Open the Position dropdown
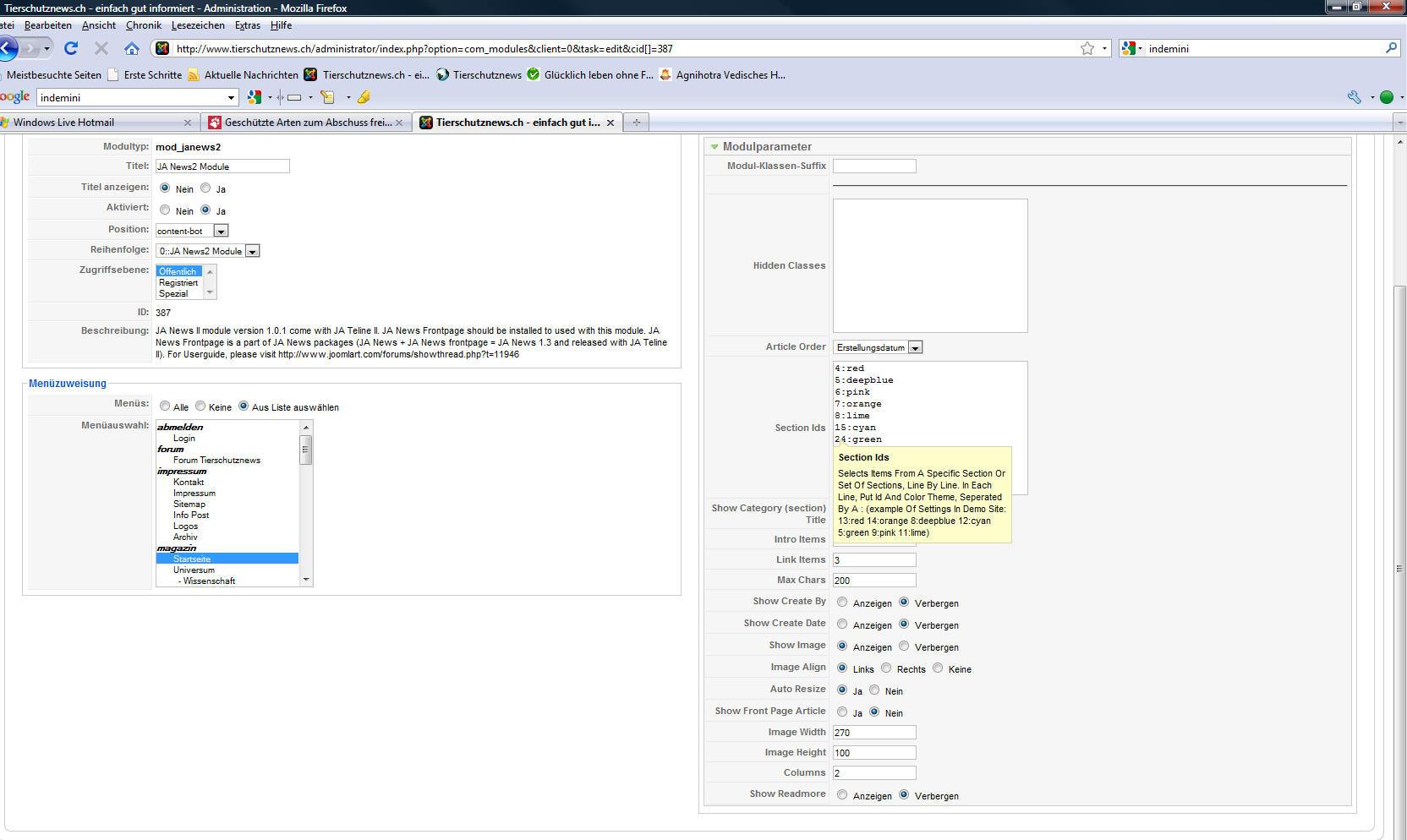Image resolution: width=1407 pixels, height=840 pixels. pyautogui.click(x=221, y=231)
